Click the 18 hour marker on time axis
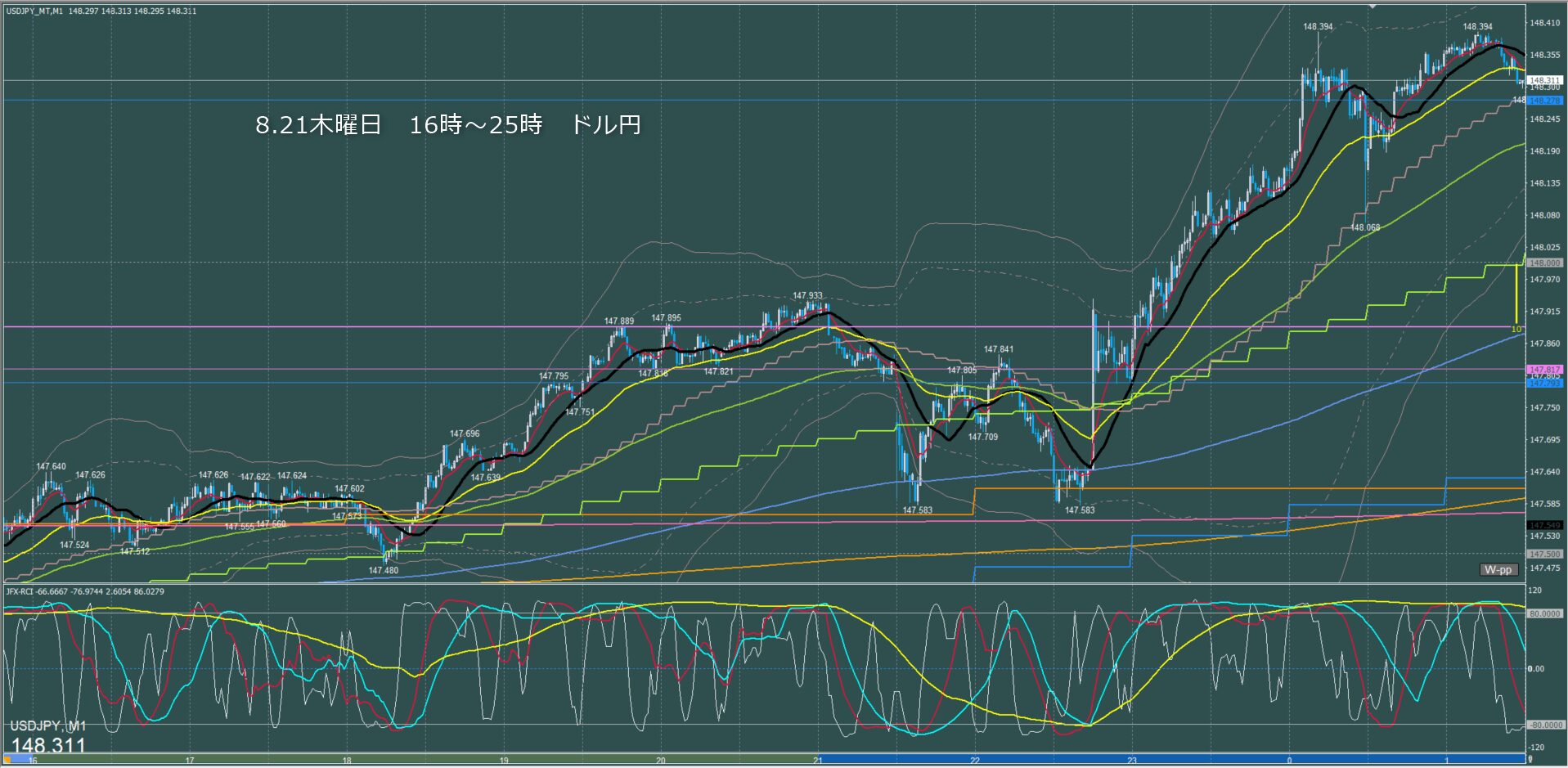The image size is (1568, 768). tap(347, 761)
